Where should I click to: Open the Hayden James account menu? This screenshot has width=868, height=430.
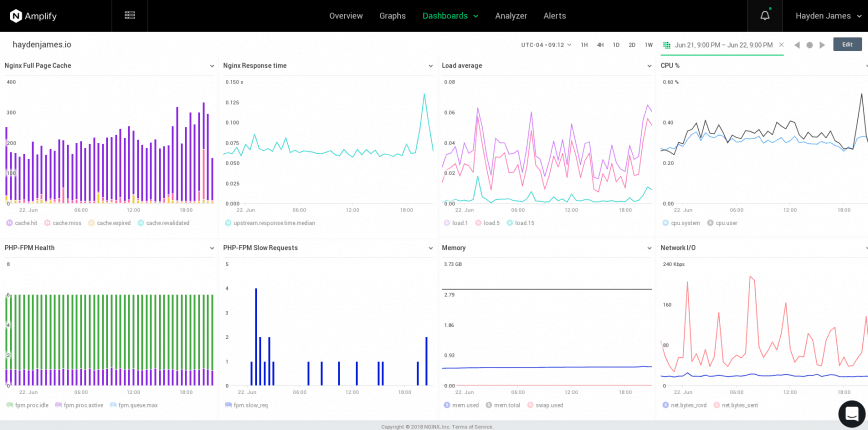pyautogui.click(x=827, y=15)
